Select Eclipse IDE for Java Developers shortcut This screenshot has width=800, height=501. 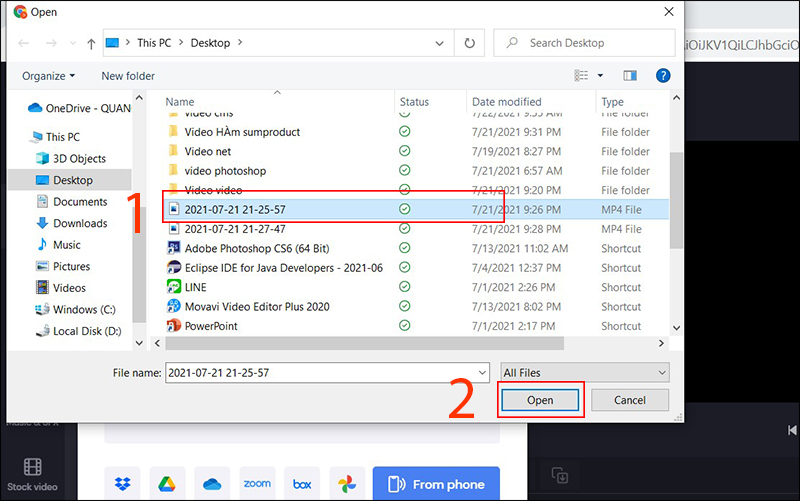[283, 268]
